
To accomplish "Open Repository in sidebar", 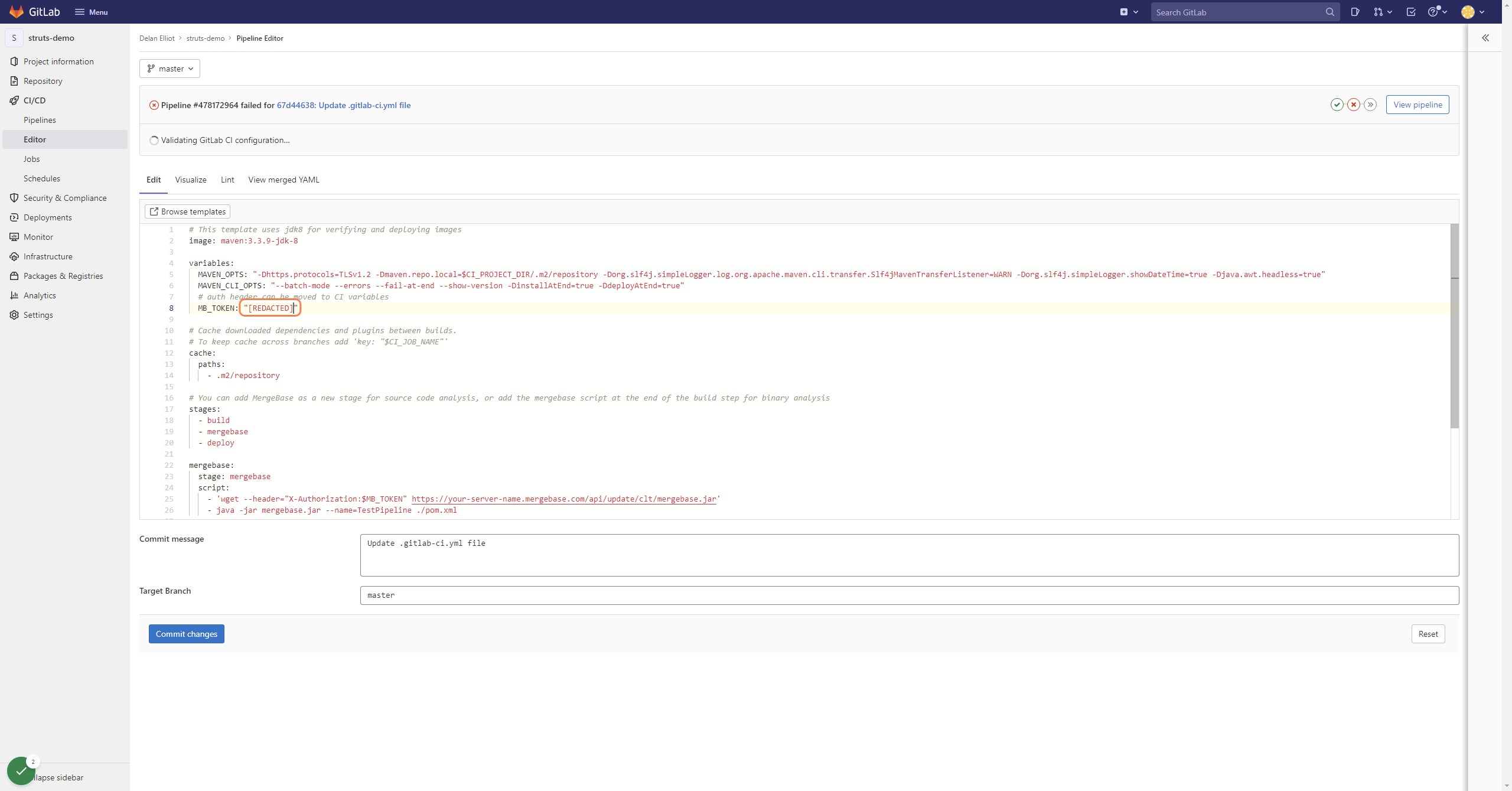I will tap(65, 81).
